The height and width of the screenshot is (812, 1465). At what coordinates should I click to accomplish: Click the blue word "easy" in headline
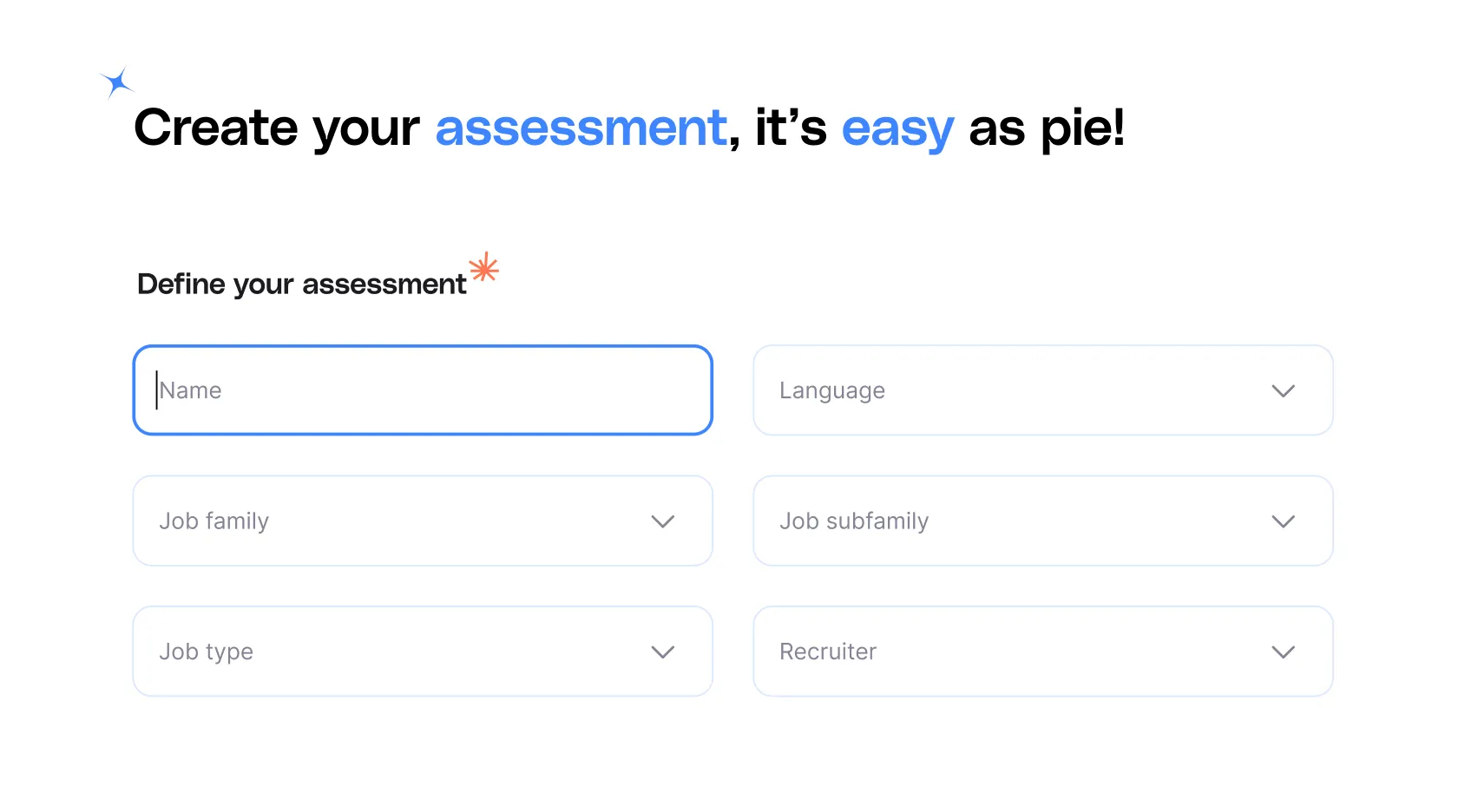point(897,128)
